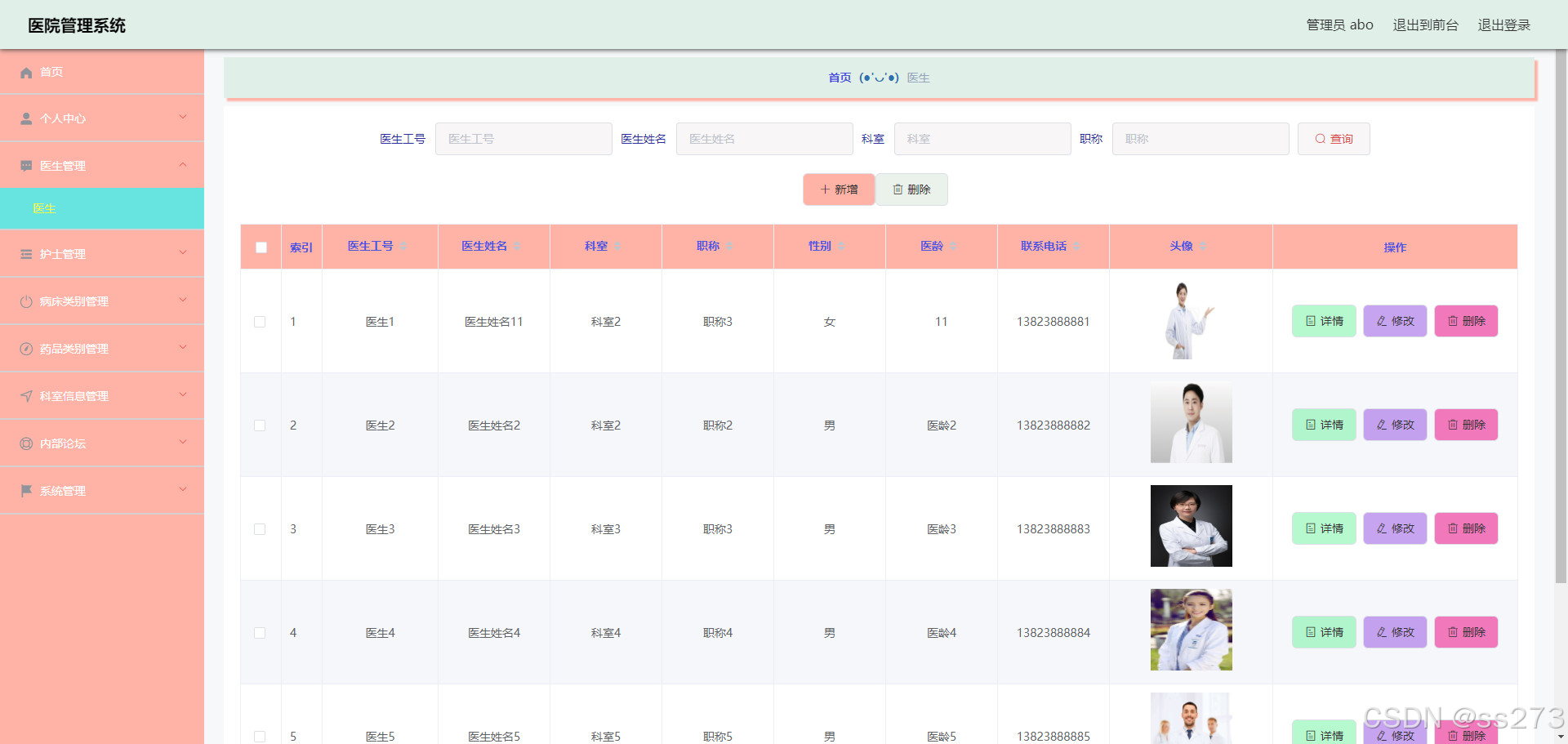Click the toolbar 删除 batch delete button
This screenshot has height=744, width=1568.
[x=911, y=189]
